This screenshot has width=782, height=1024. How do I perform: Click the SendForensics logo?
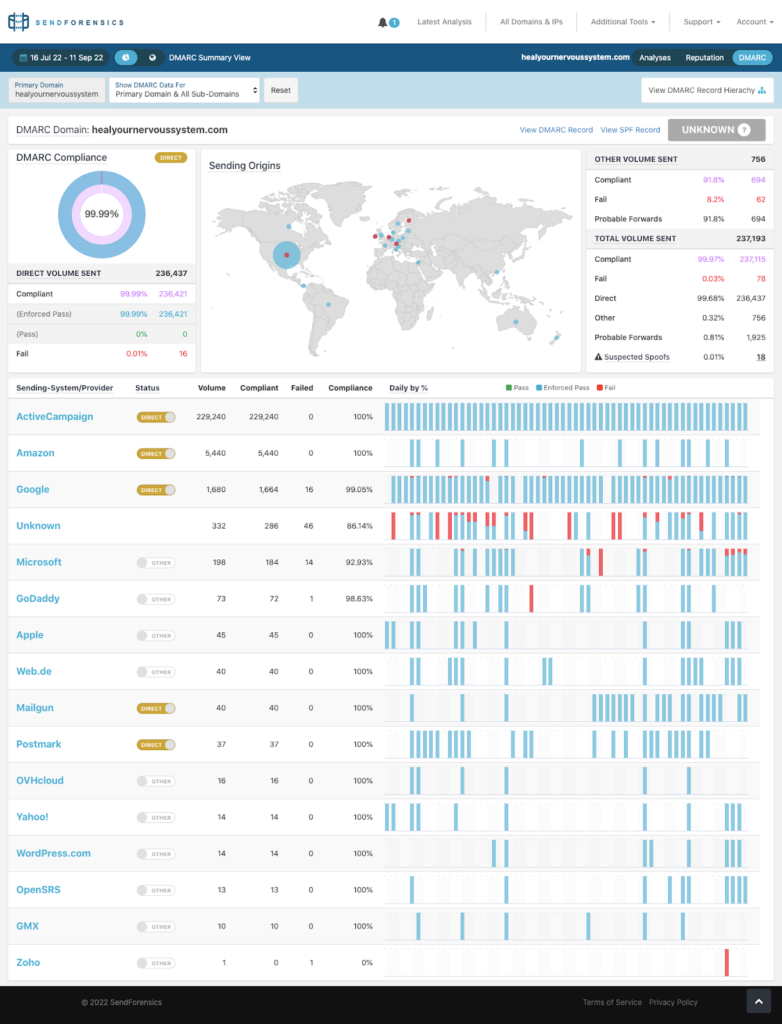click(x=65, y=22)
